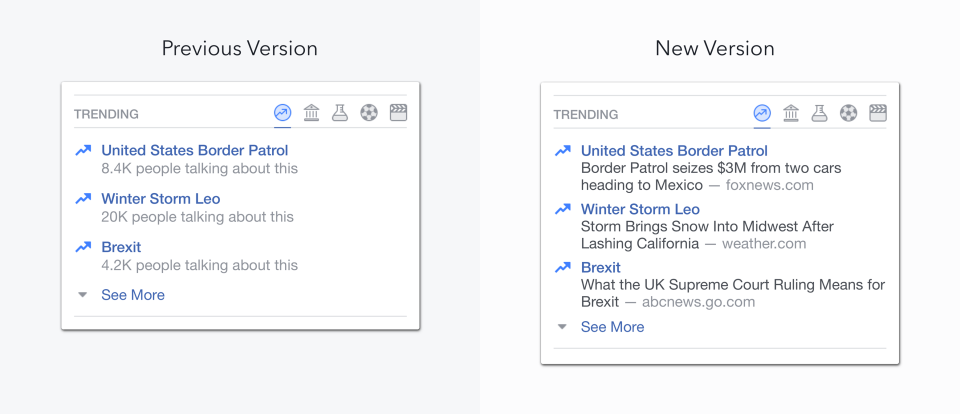Open United States Border Patrol topic in Previous Version
This screenshot has width=960, height=414.
(194, 150)
